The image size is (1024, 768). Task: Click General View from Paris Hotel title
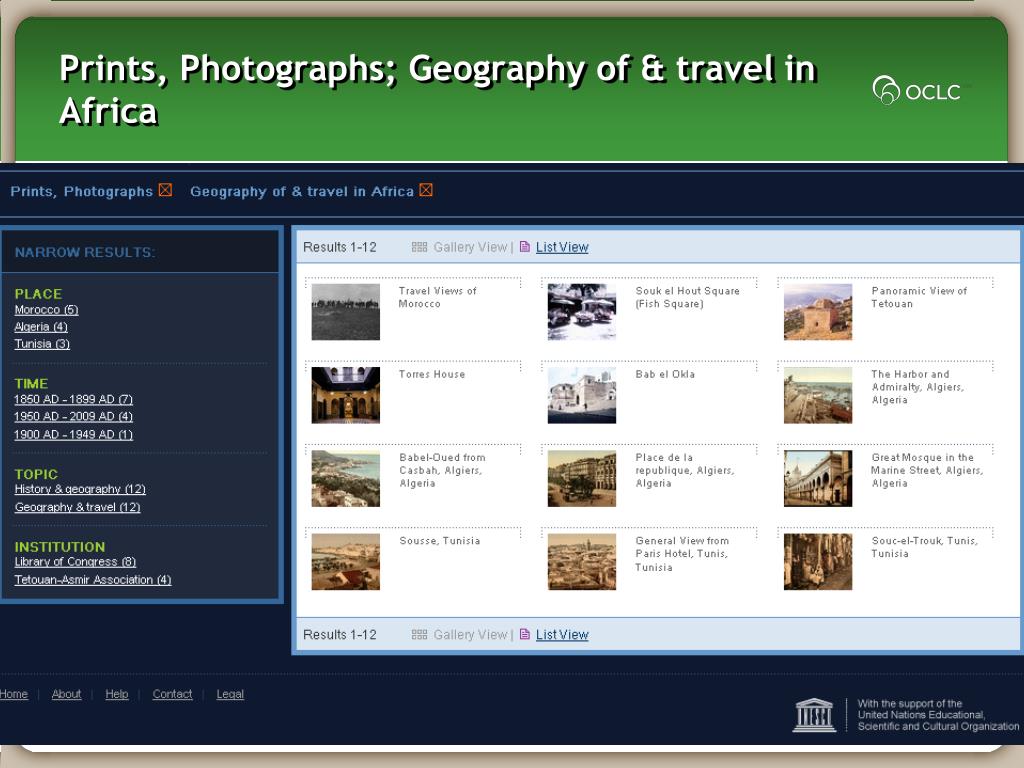click(682, 554)
